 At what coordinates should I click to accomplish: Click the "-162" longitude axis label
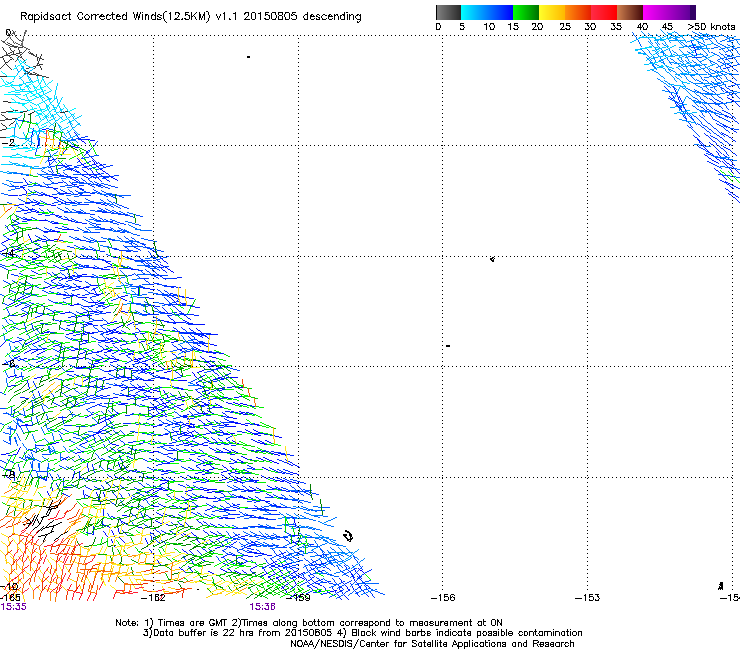[153, 598]
